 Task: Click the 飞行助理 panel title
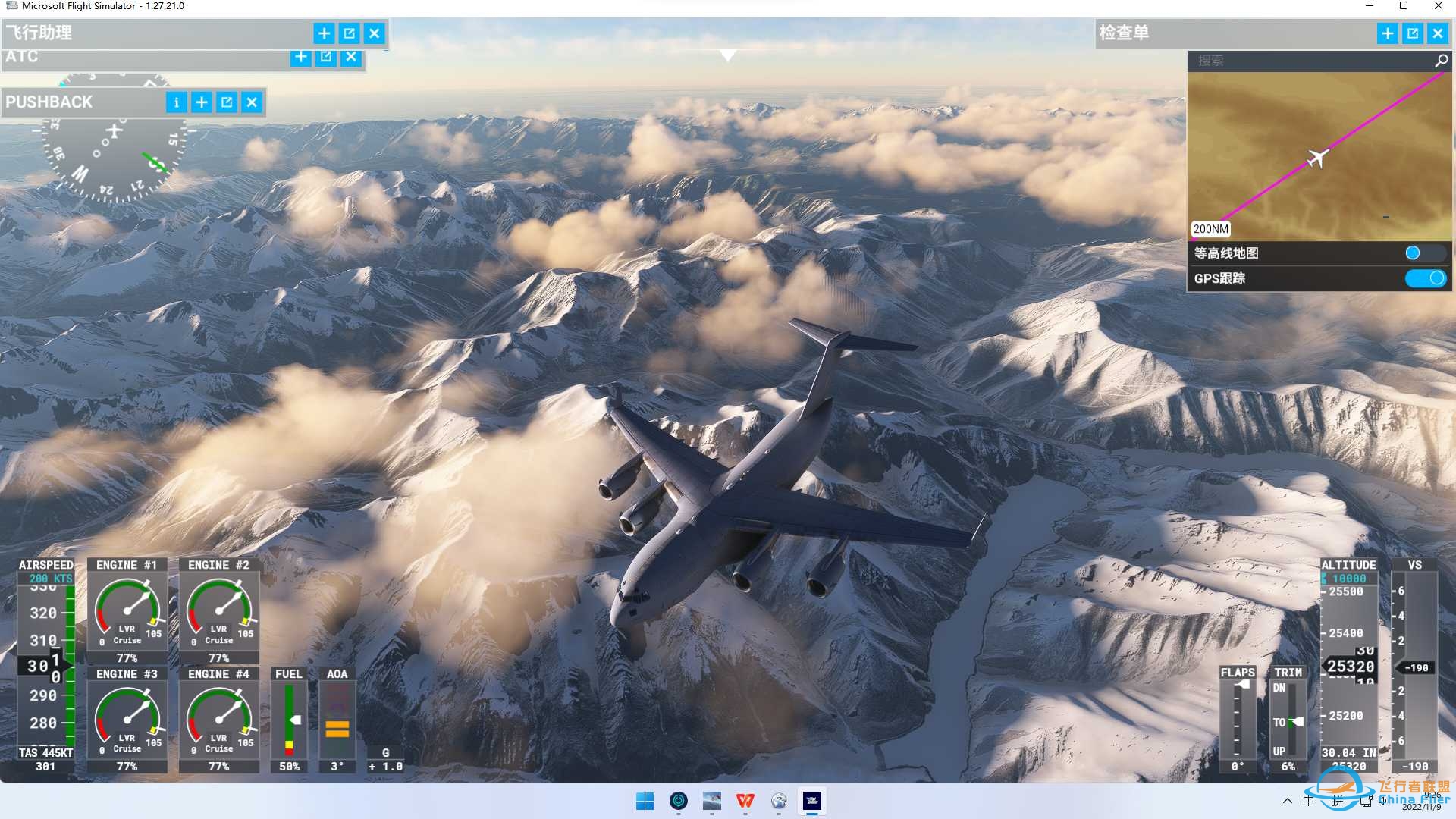39,33
